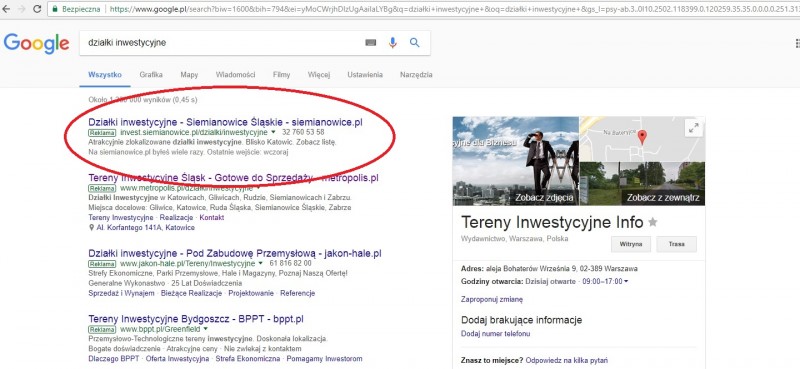Click Reklama badge on metropolis.pl result

click(x=102, y=188)
